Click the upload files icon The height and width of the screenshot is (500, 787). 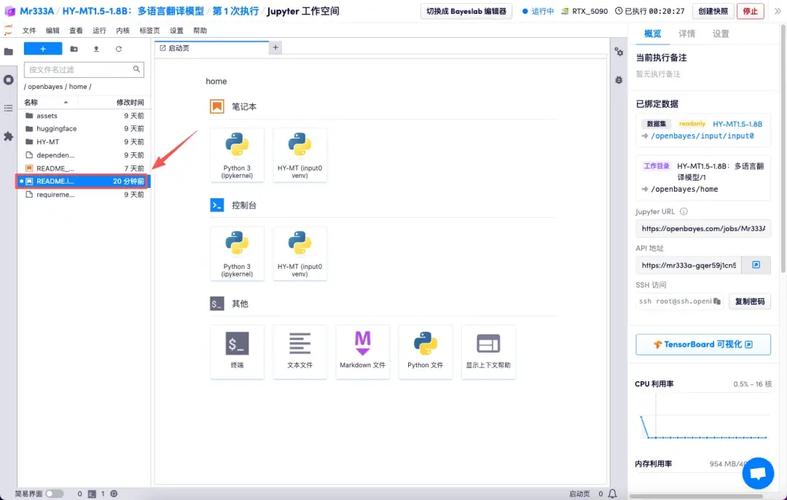96,49
